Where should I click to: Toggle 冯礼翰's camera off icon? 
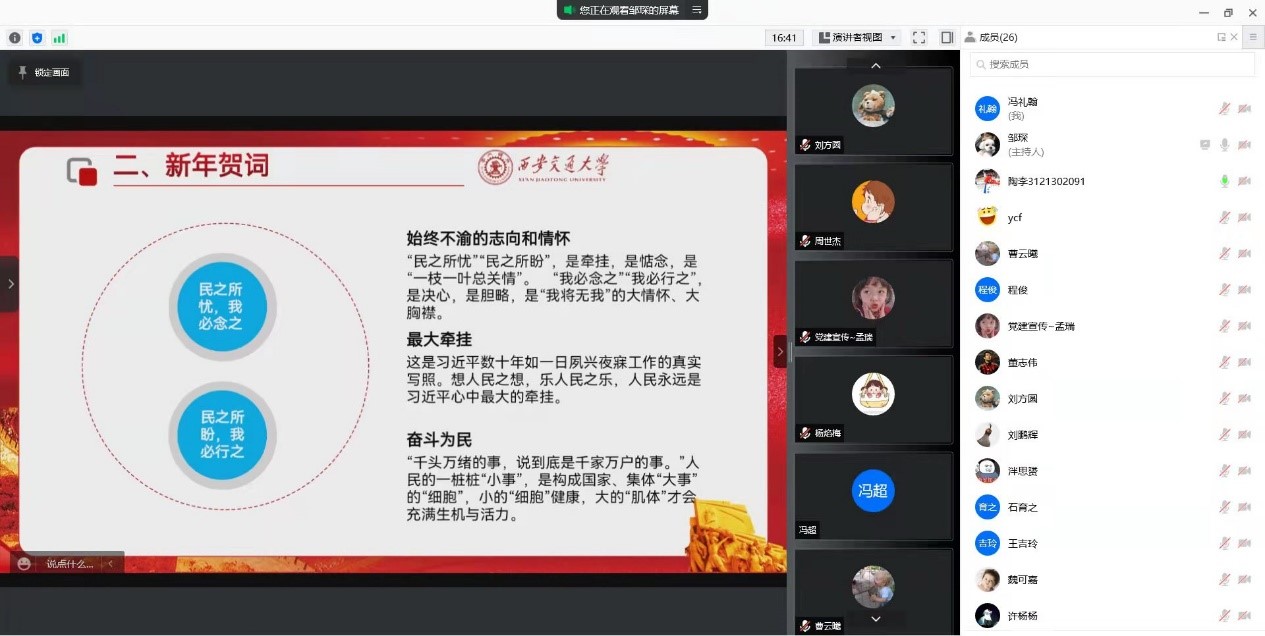(1245, 108)
